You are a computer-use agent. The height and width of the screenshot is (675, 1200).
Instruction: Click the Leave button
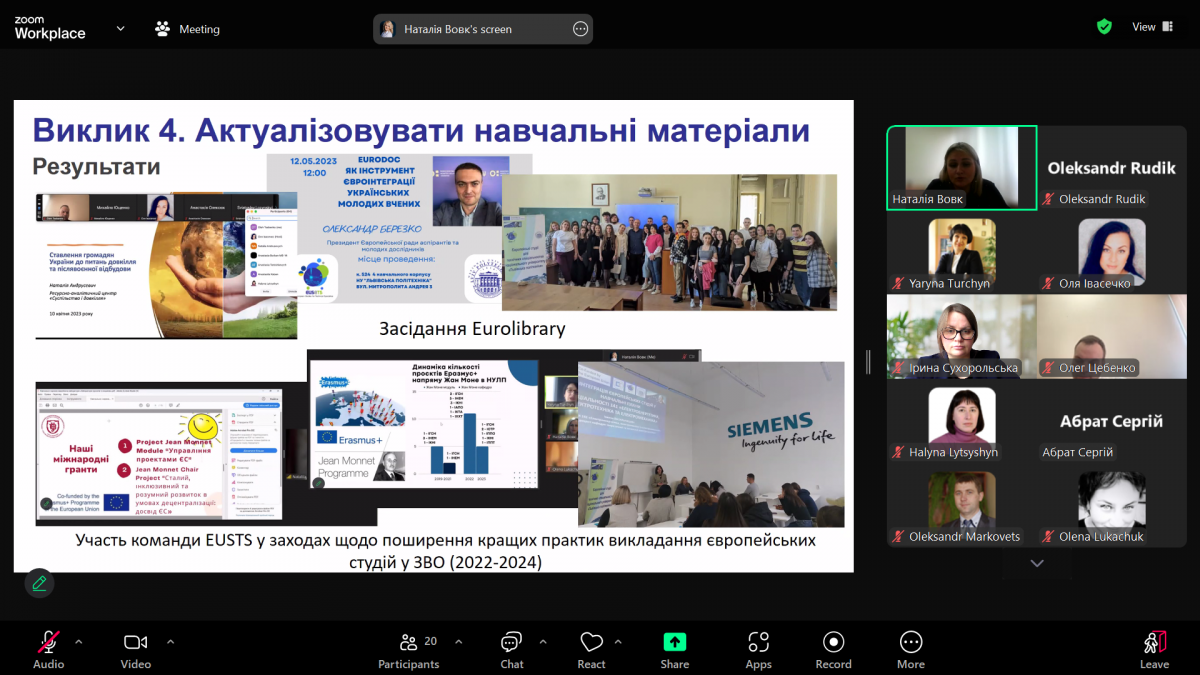(1155, 643)
